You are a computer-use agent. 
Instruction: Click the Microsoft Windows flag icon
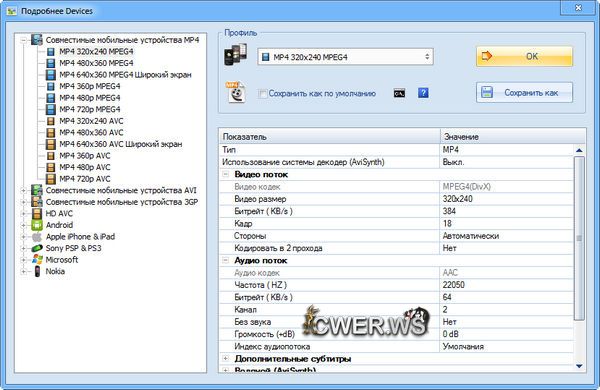tap(37, 259)
